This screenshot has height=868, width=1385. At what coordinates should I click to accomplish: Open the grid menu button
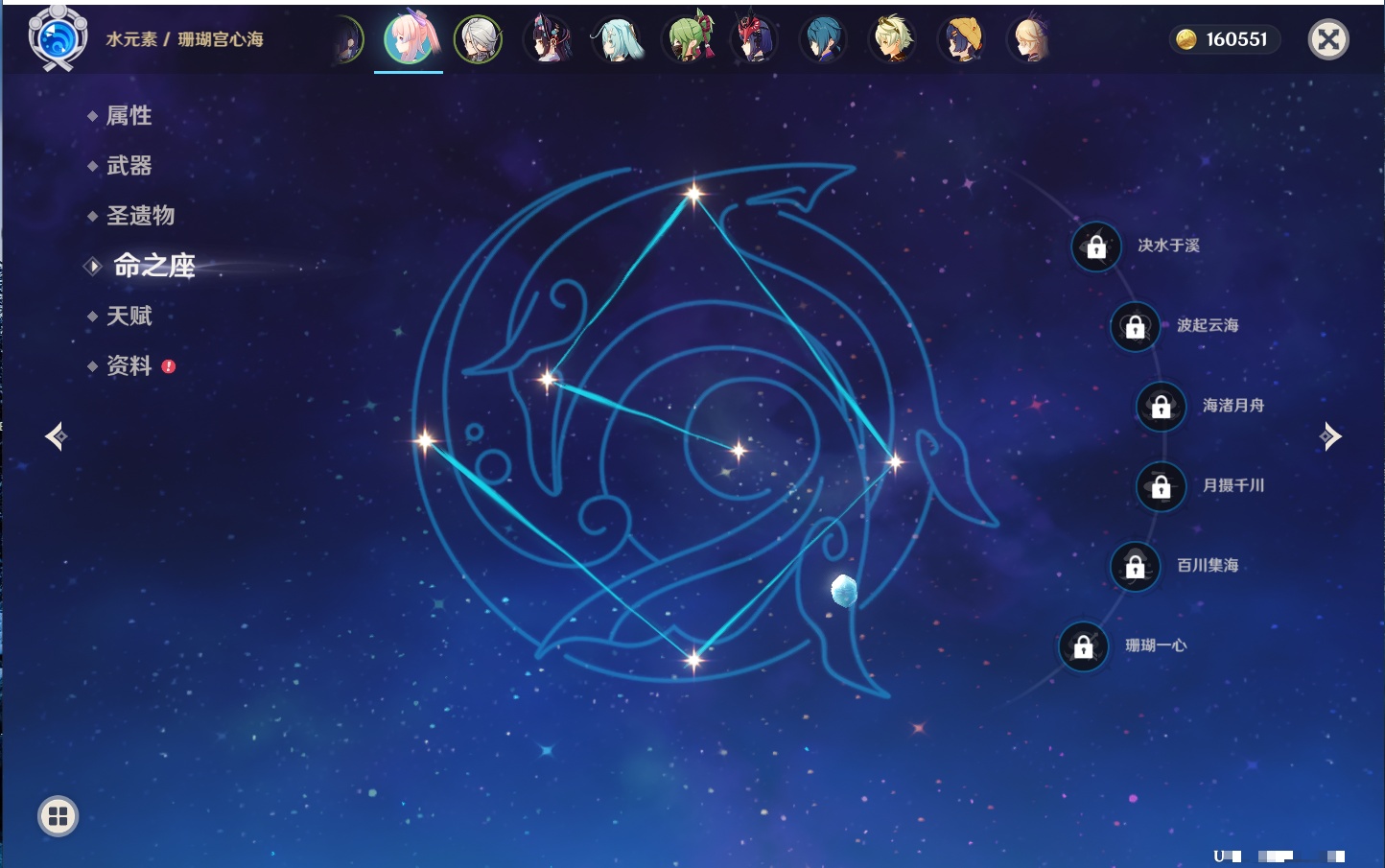pos(58,816)
